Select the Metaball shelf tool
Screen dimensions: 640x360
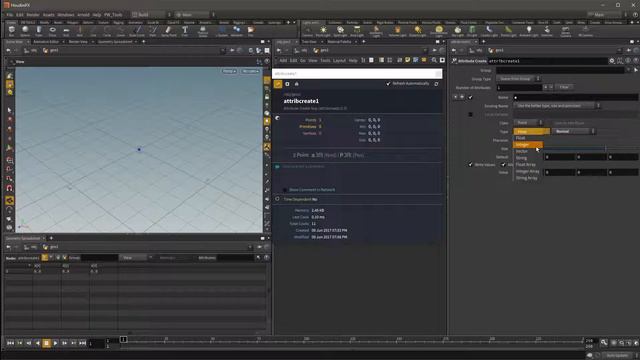click(237, 31)
